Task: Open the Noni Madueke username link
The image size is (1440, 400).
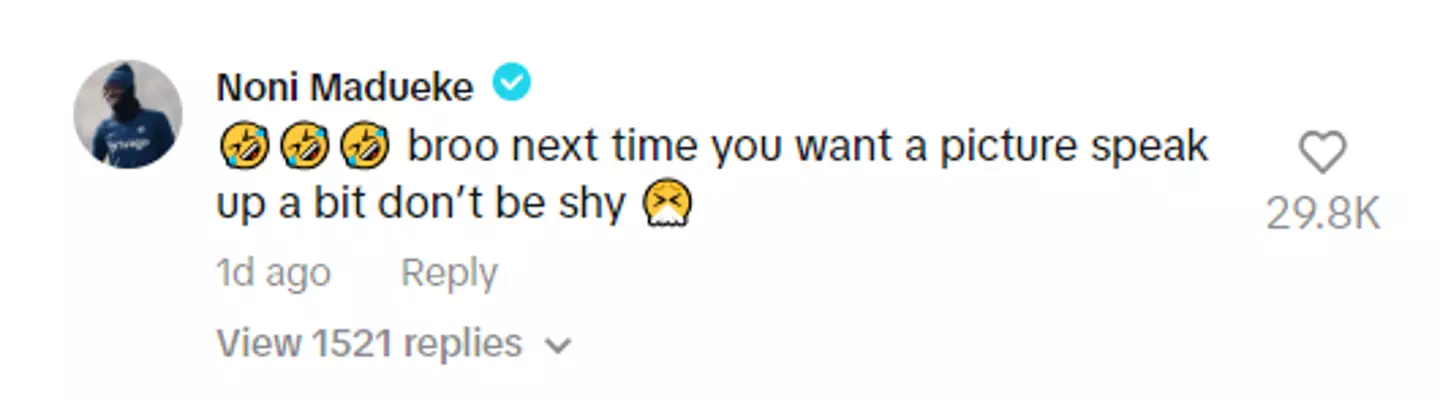Action: (345, 88)
